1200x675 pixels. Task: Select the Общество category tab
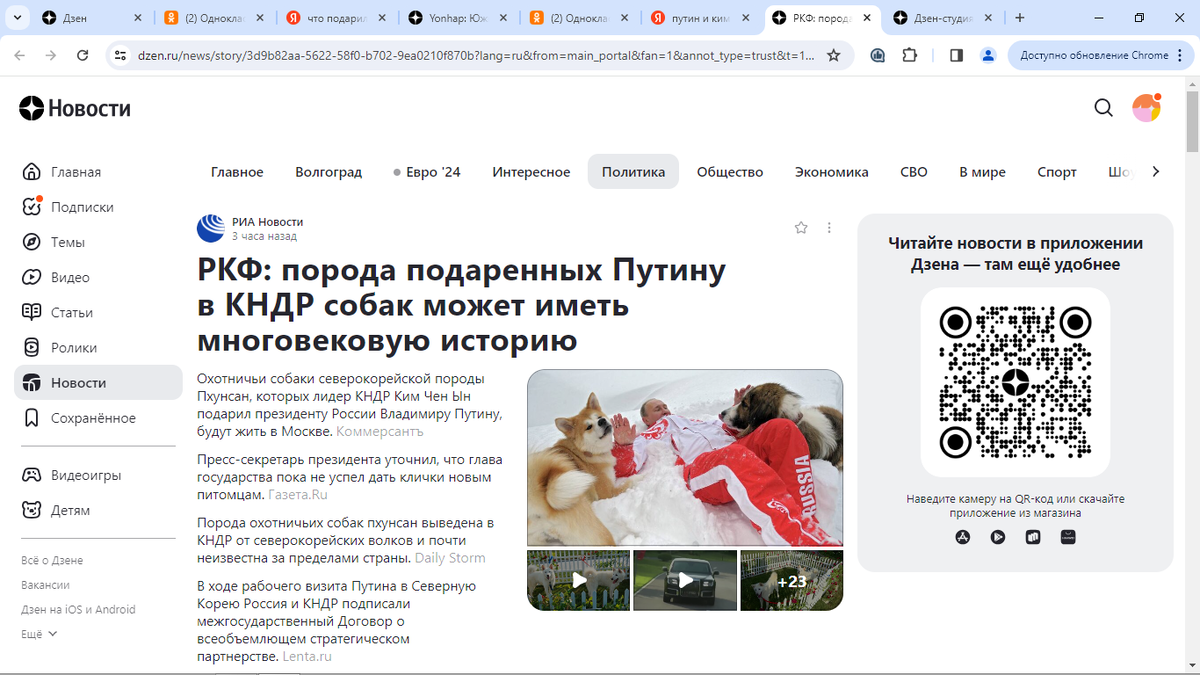730,172
